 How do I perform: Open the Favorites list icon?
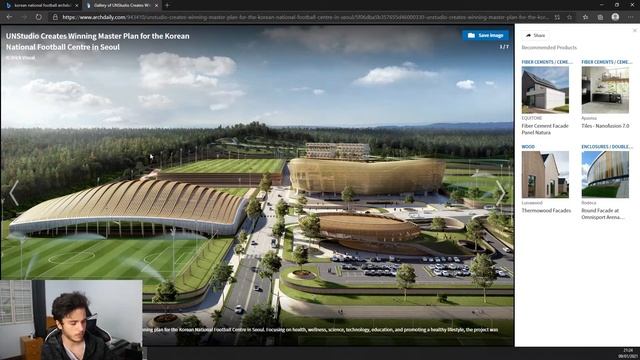(x=585, y=17)
